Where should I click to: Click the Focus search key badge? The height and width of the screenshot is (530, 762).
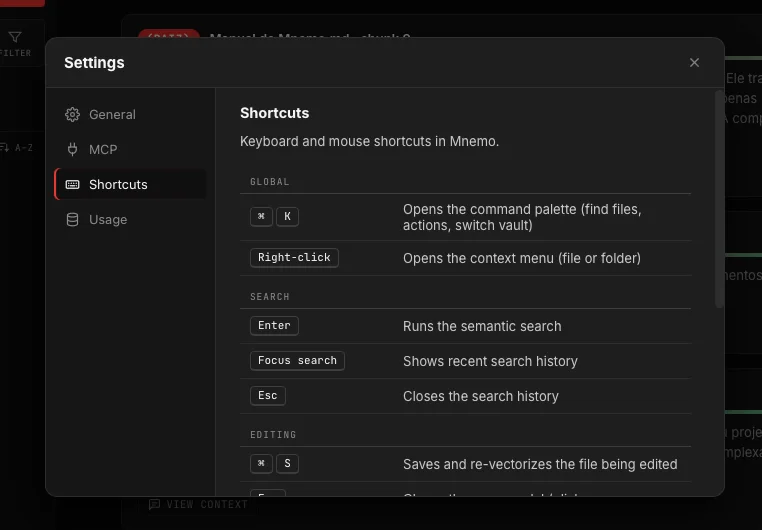click(297, 360)
